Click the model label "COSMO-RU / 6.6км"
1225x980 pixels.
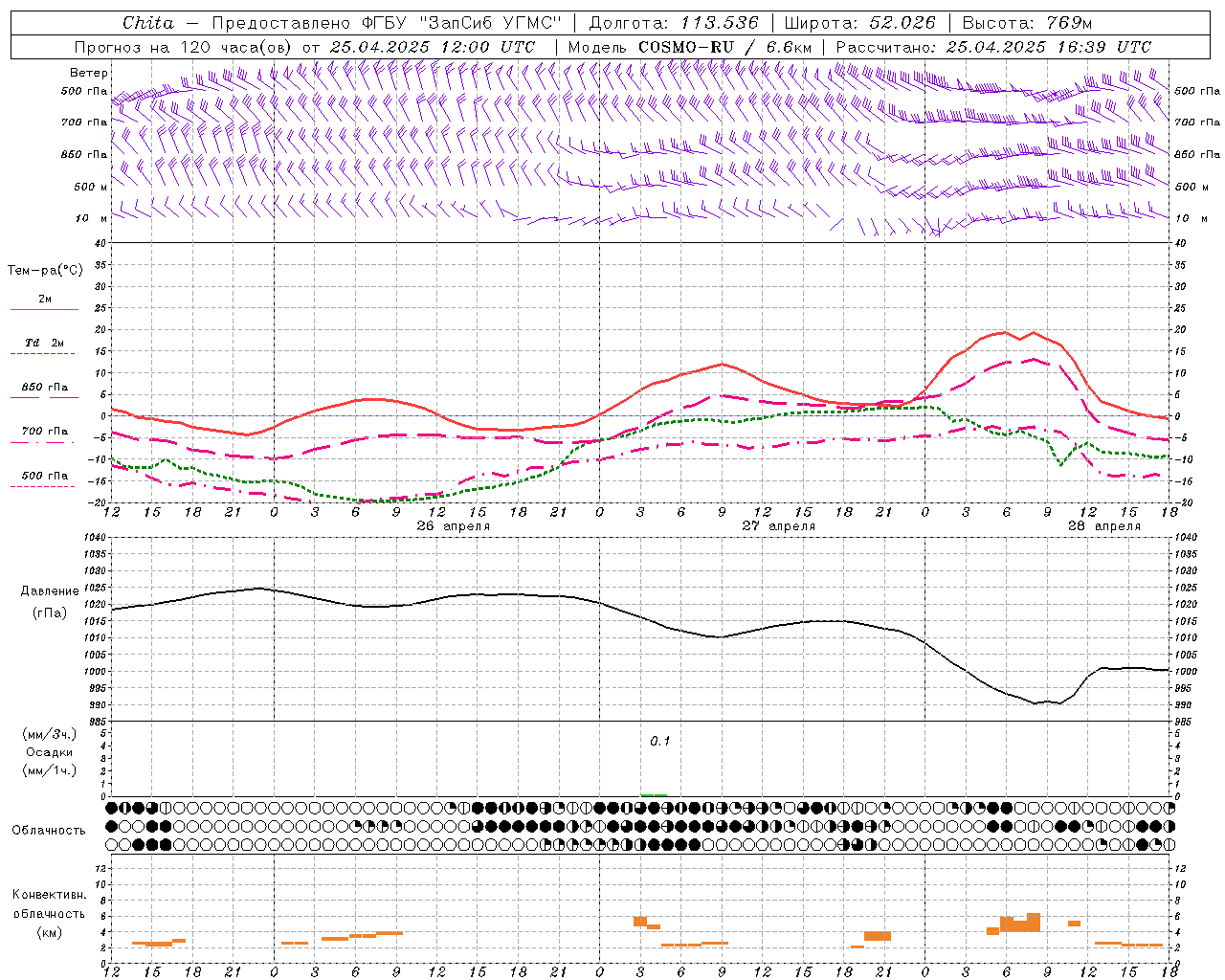(x=724, y=47)
